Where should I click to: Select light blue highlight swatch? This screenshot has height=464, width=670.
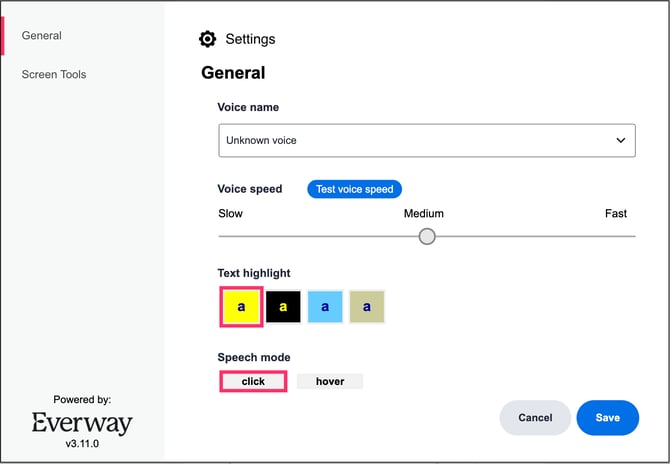pos(325,307)
